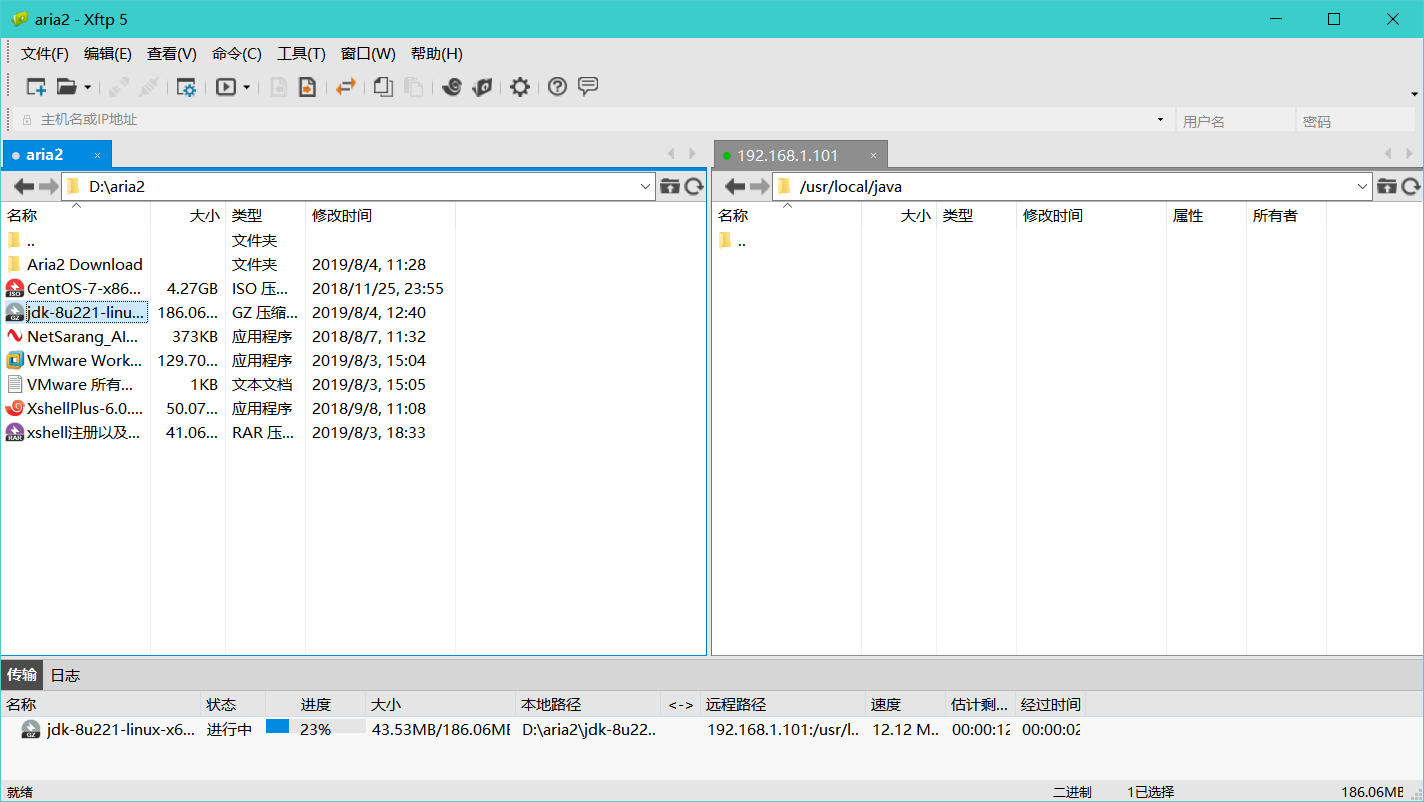Open the 窗口(W) menu
Viewport: 1424px width, 802px height.
[x=368, y=54]
